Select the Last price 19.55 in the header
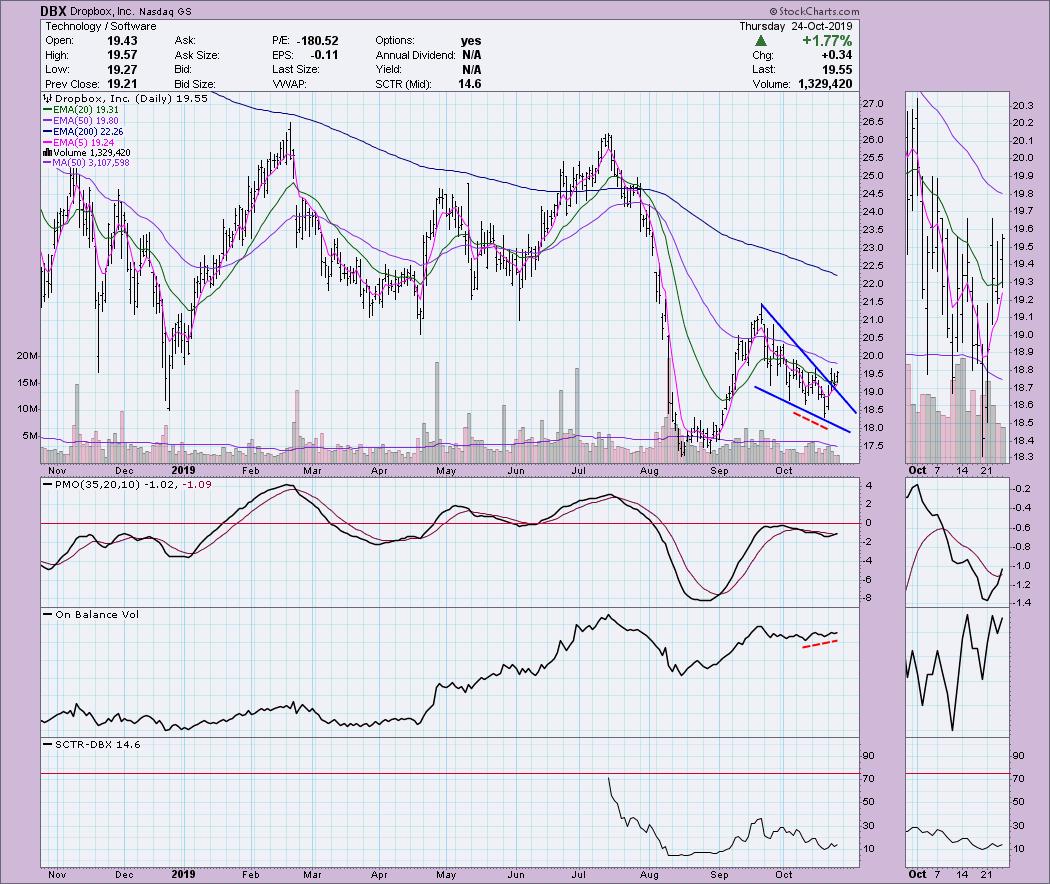The width and height of the screenshot is (1050, 884). click(838, 70)
